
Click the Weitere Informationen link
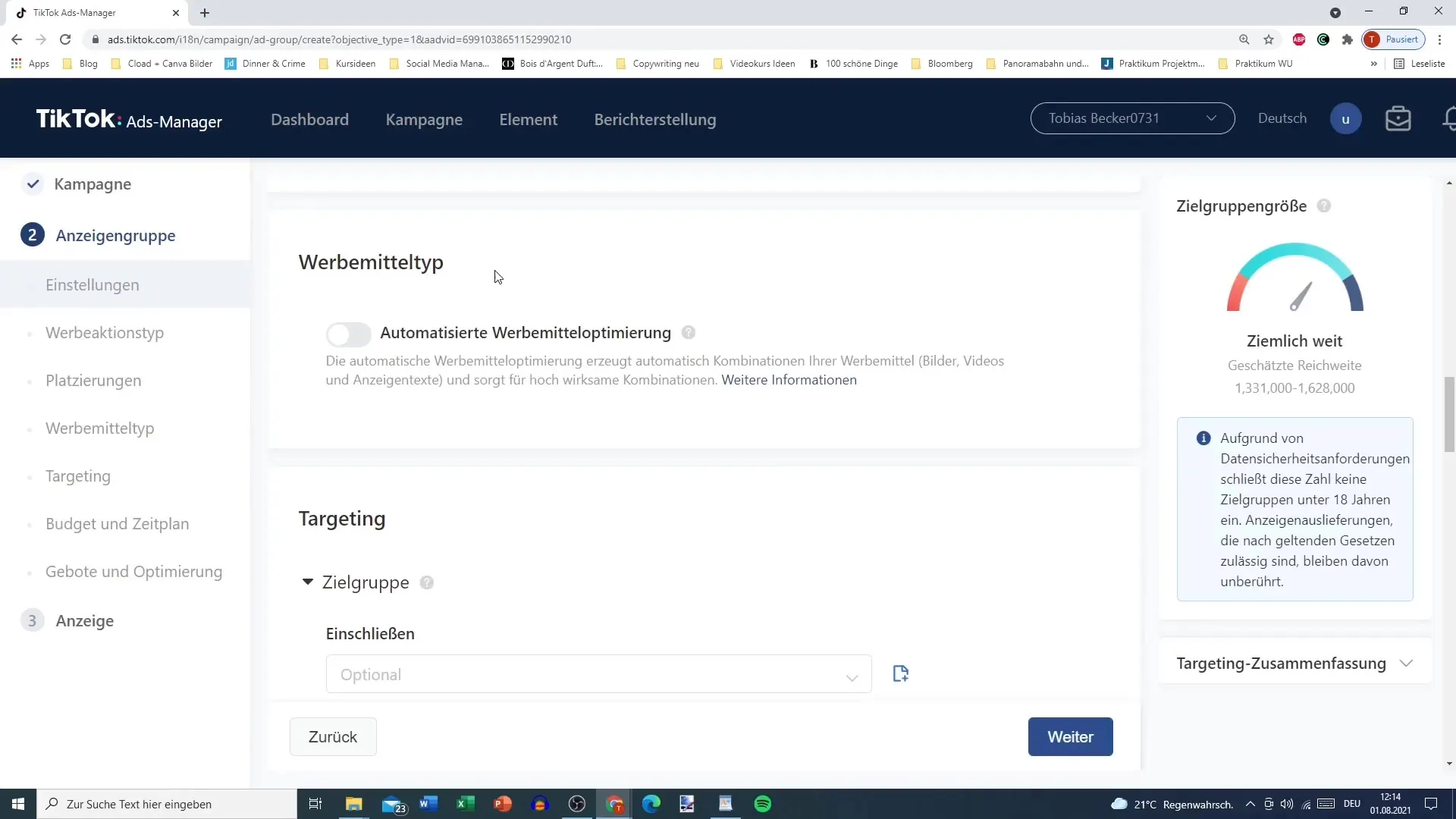click(789, 380)
